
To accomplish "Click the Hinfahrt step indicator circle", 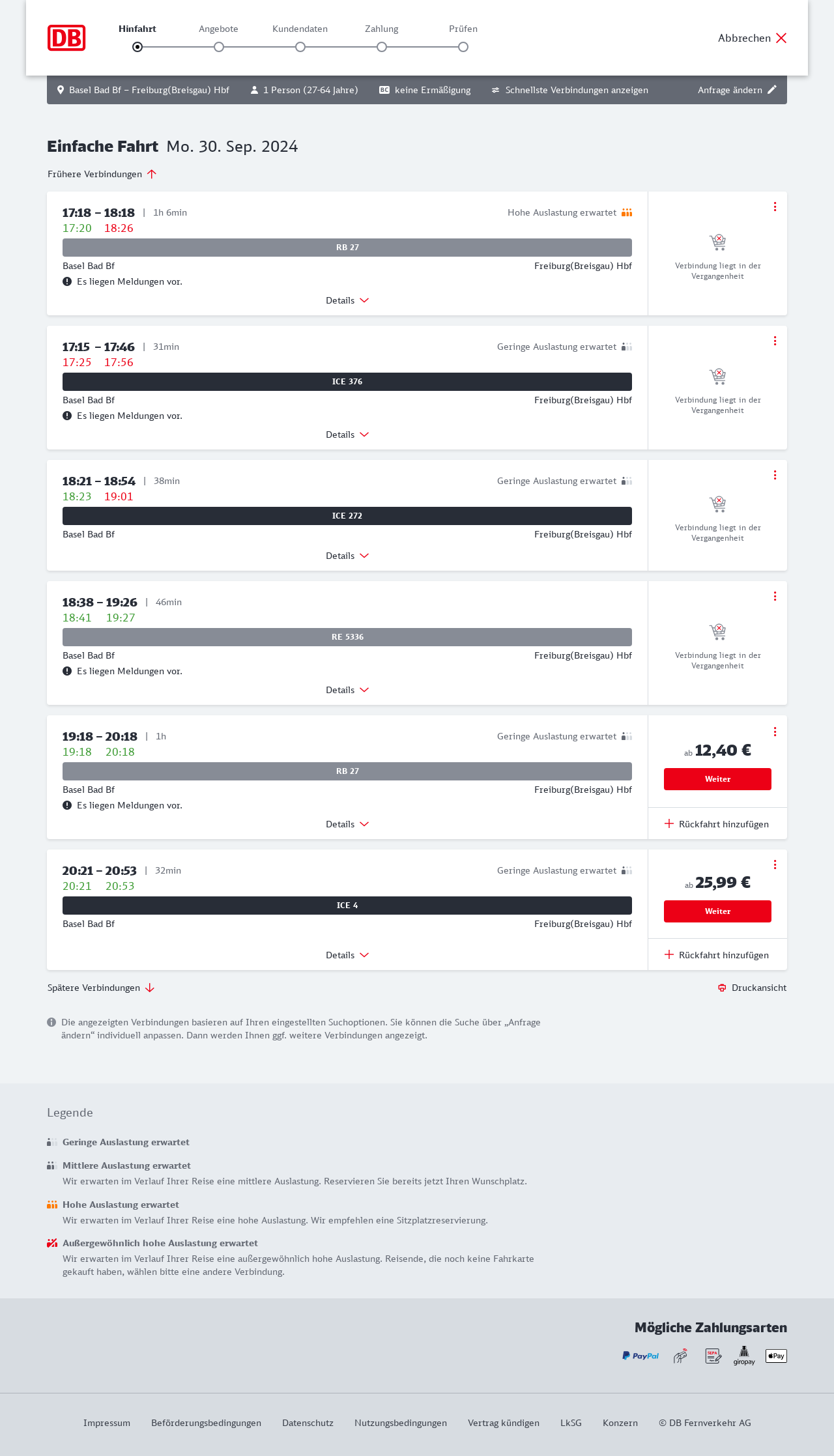I will coord(137,47).
